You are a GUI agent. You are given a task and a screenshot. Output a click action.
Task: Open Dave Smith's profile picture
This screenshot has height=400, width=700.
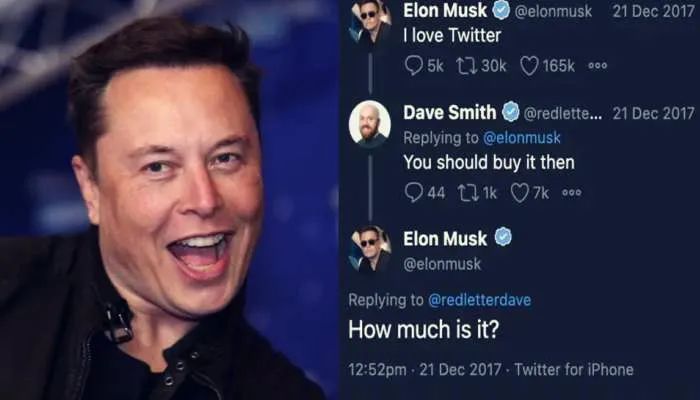coord(370,124)
